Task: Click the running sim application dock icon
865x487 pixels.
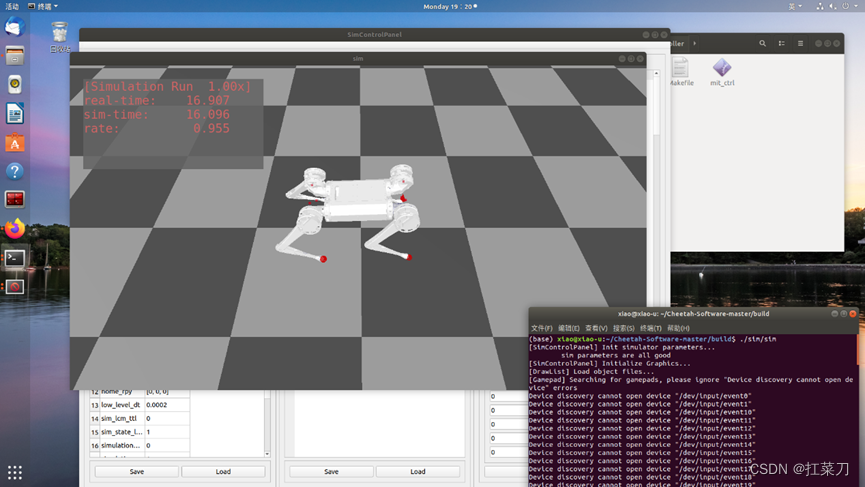Action: pyautogui.click(x=15, y=286)
